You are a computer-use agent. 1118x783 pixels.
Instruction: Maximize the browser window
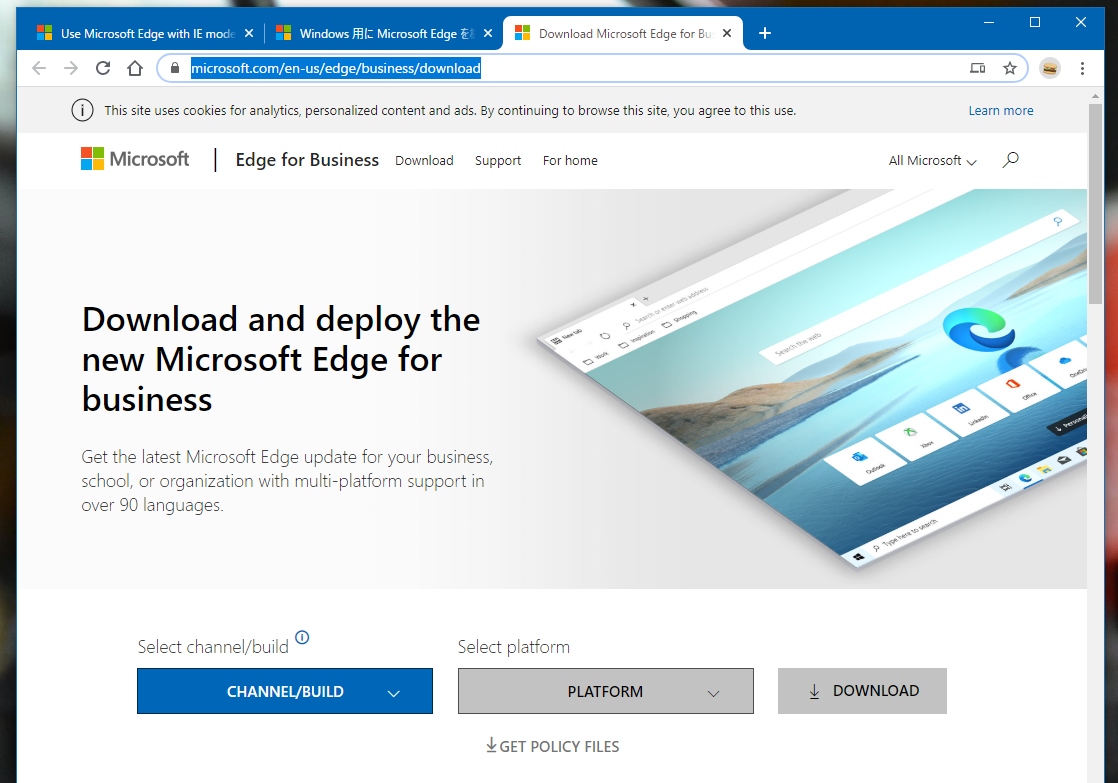click(x=1035, y=22)
